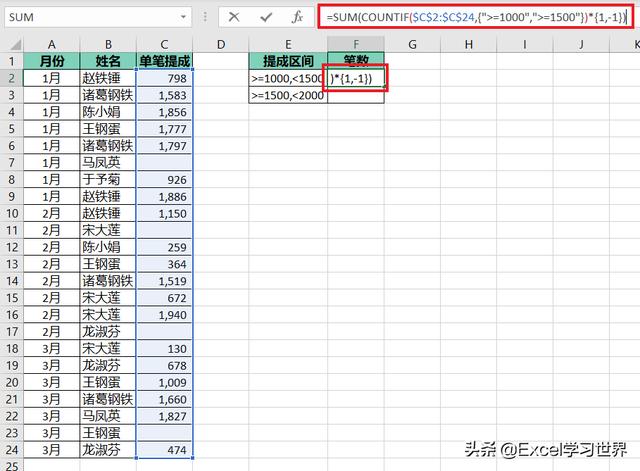The height and width of the screenshot is (471, 640).
Task: Click 赵铁锤 name in row 9
Action: (x=108, y=196)
